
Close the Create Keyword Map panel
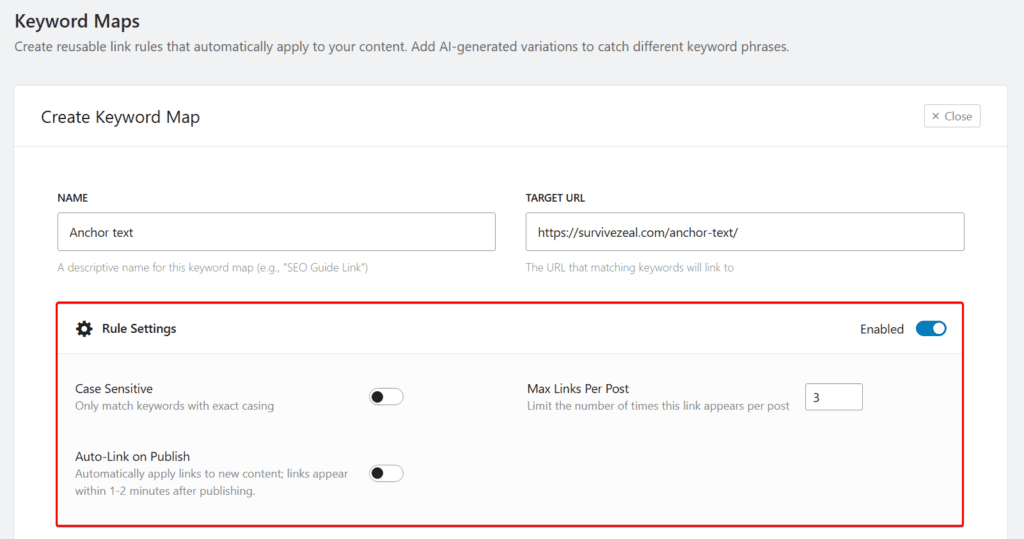tap(951, 116)
